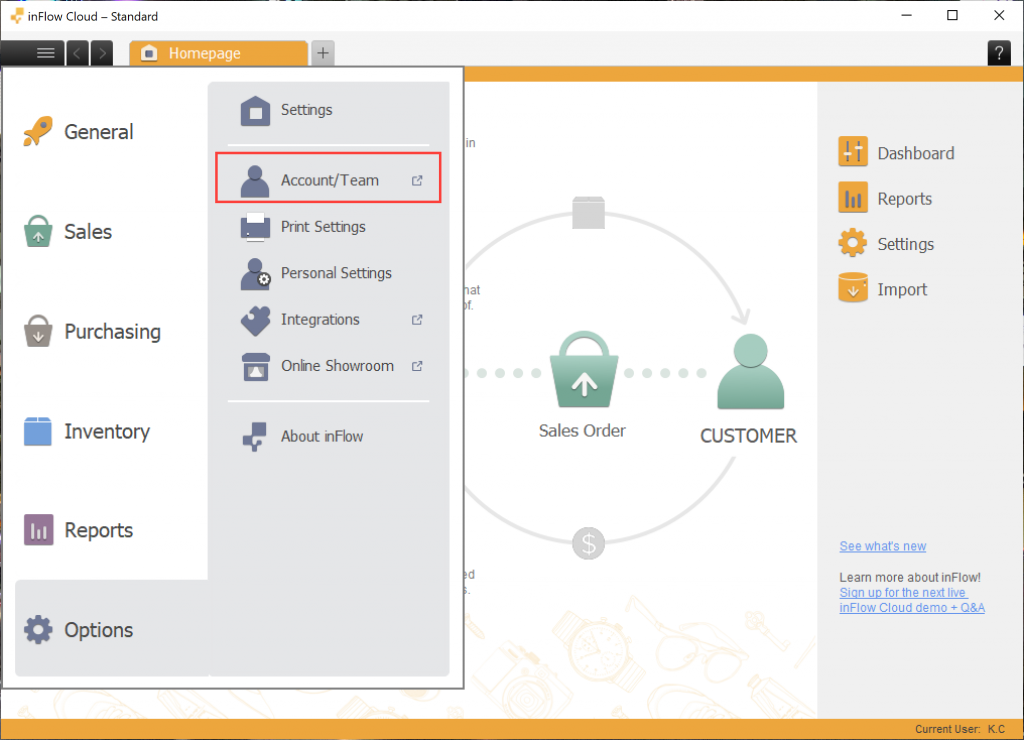1024x740 pixels.
Task: Click the Online Showroom storefront icon
Action: 255,366
